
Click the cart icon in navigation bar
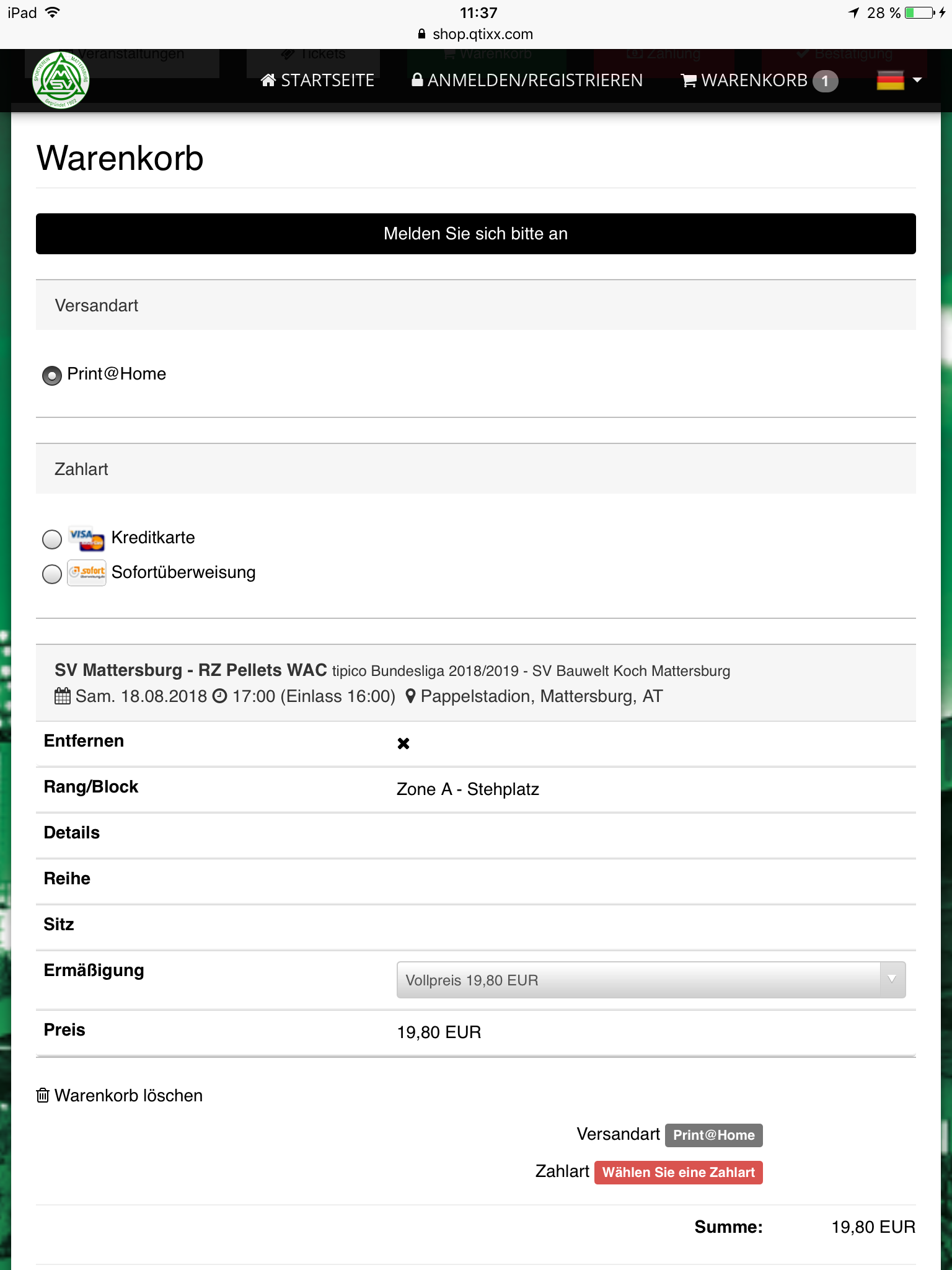click(689, 81)
